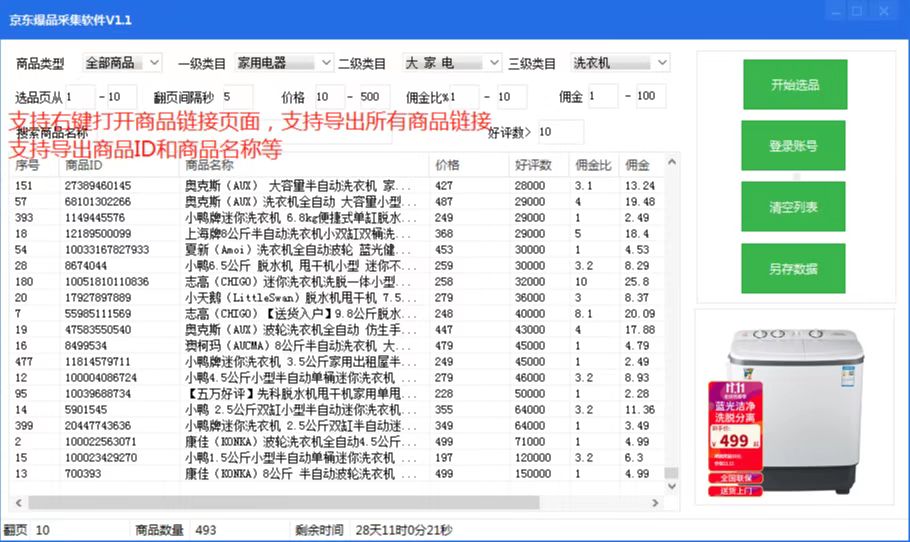The width and height of the screenshot is (910, 542).
Task: Focus the 选品页从 start page field
Action: [x=80, y=97]
